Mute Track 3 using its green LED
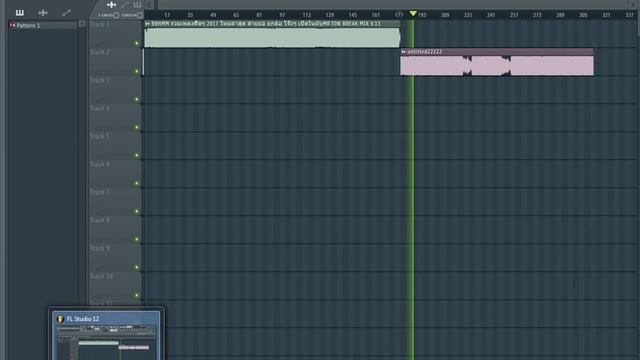Screen dimensions: 640x360 (x=137, y=99)
